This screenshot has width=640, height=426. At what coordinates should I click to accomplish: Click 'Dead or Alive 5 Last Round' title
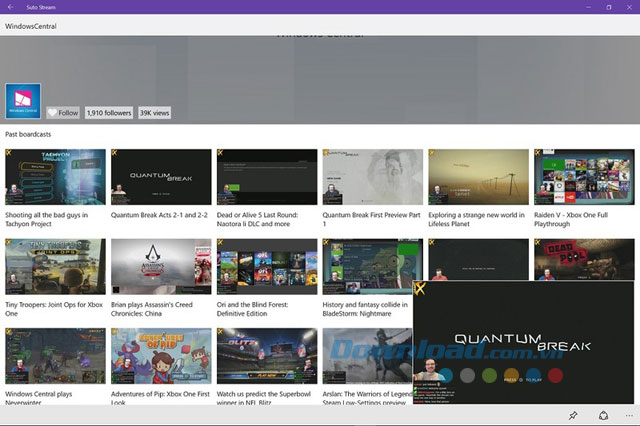click(257, 220)
